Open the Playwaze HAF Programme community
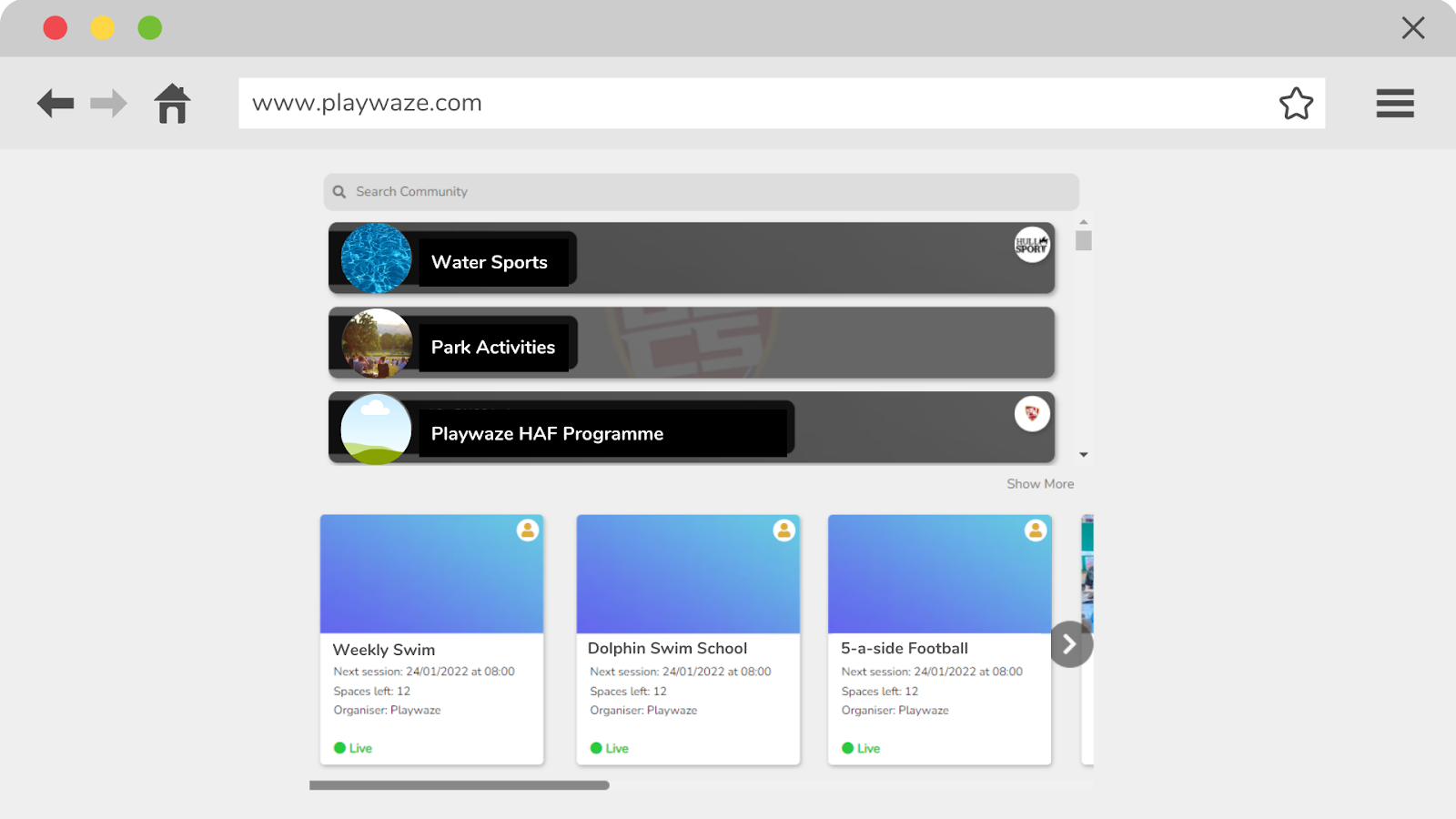 point(692,428)
